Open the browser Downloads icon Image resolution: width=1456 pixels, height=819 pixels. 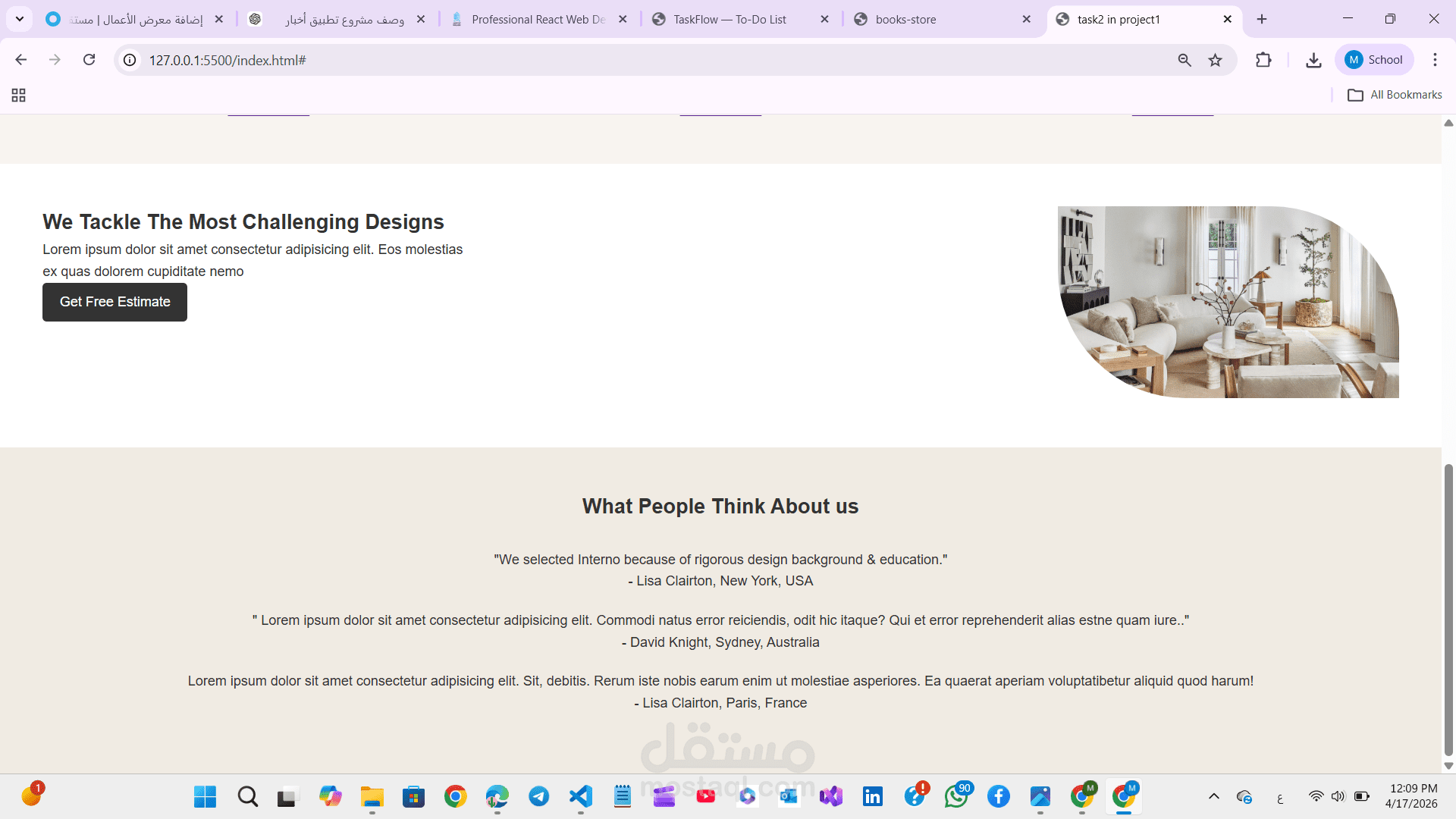tap(1313, 60)
